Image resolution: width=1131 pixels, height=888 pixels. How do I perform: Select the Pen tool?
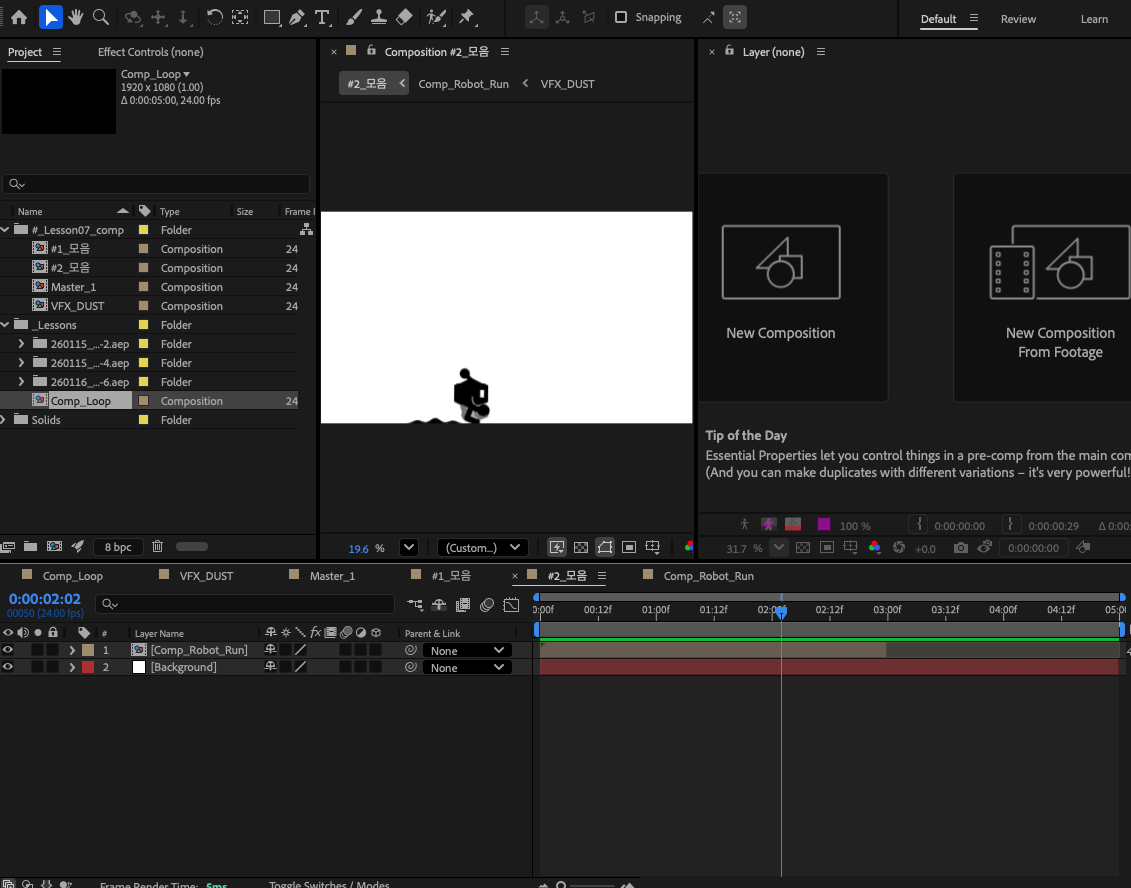[x=296, y=17]
